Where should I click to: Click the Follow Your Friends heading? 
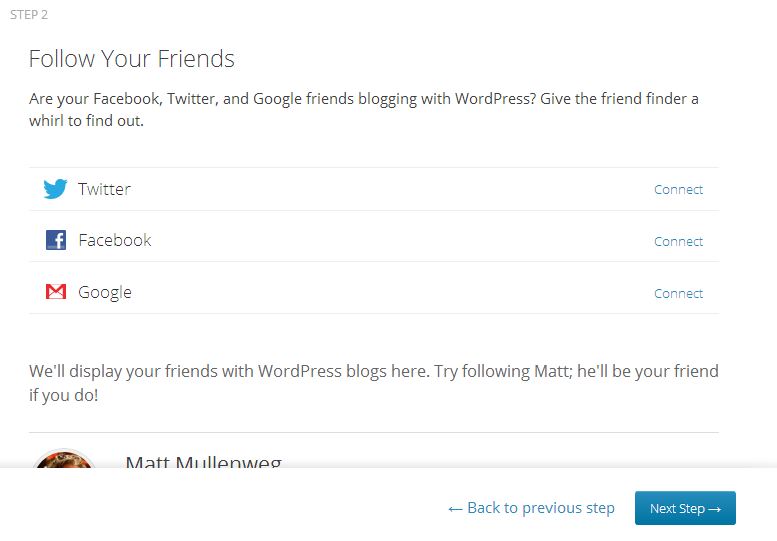pos(131,58)
